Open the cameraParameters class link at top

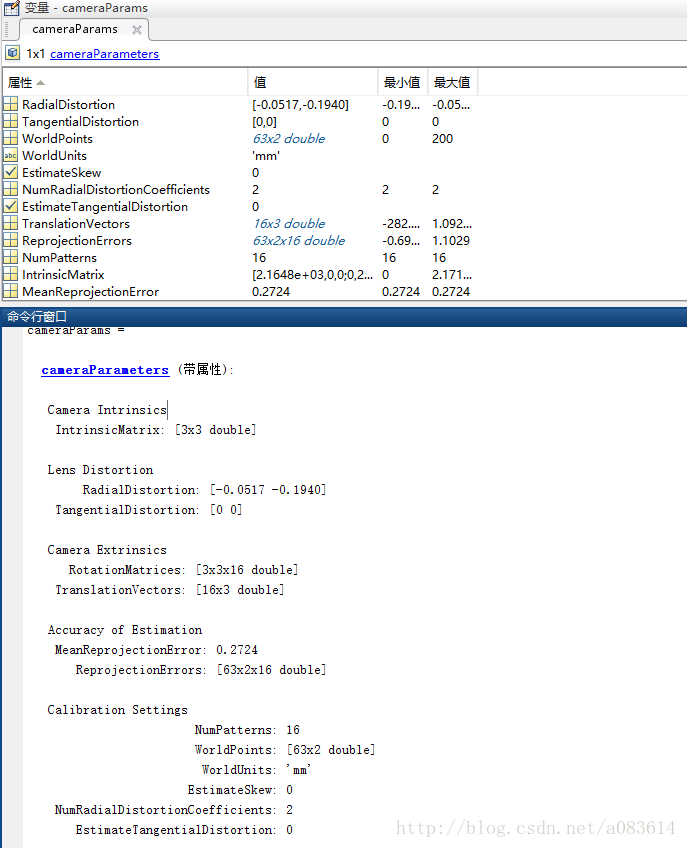click(x=104, y=54)
